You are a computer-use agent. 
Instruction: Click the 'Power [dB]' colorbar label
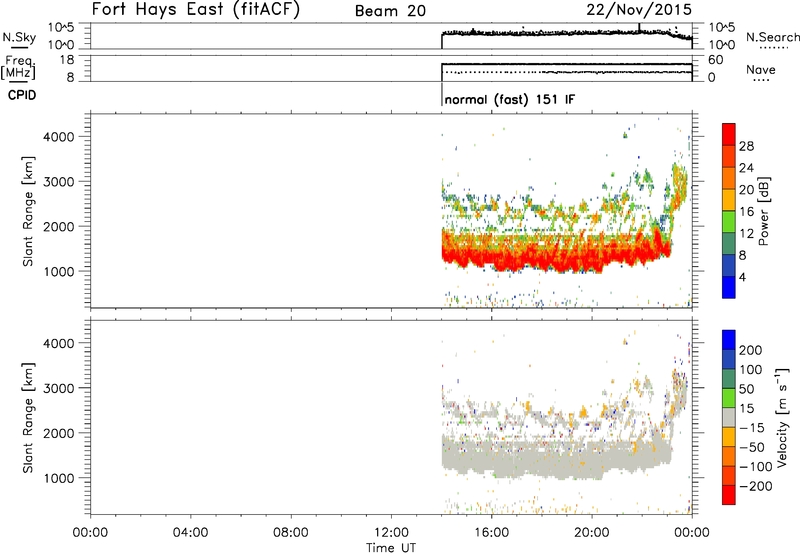(763, 211)
